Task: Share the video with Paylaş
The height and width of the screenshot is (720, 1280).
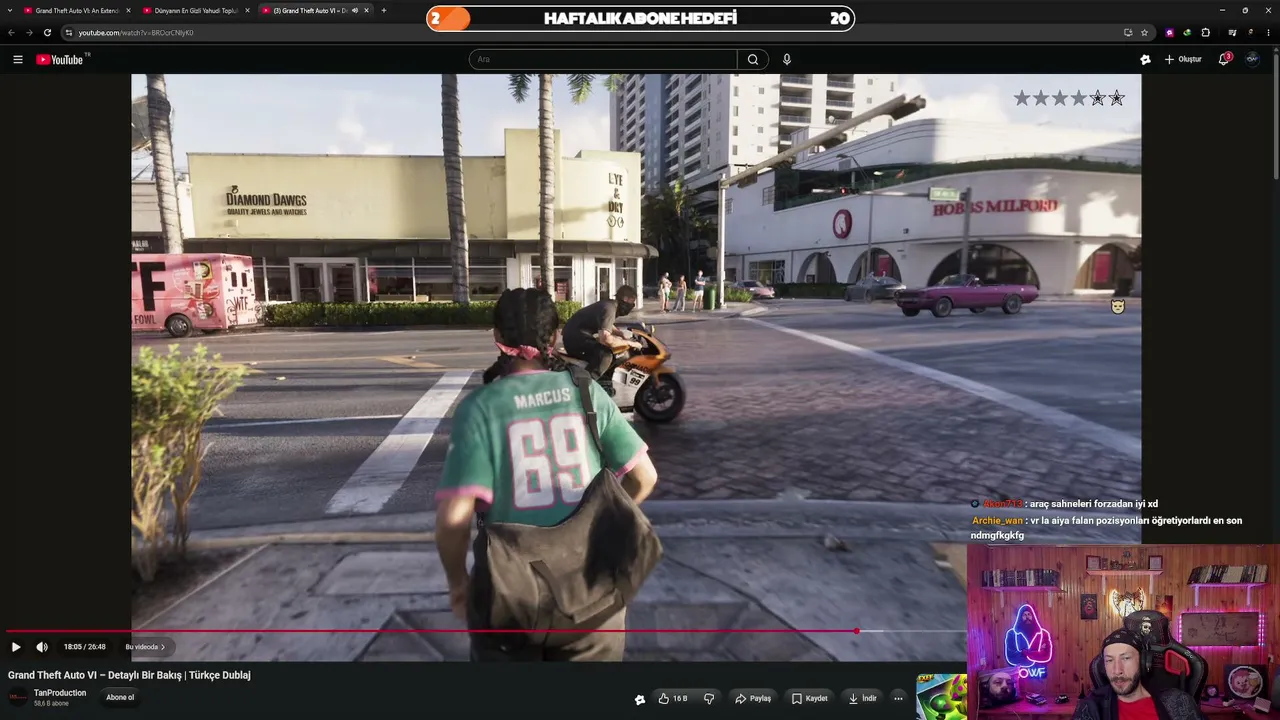Action: click(753, 698)
